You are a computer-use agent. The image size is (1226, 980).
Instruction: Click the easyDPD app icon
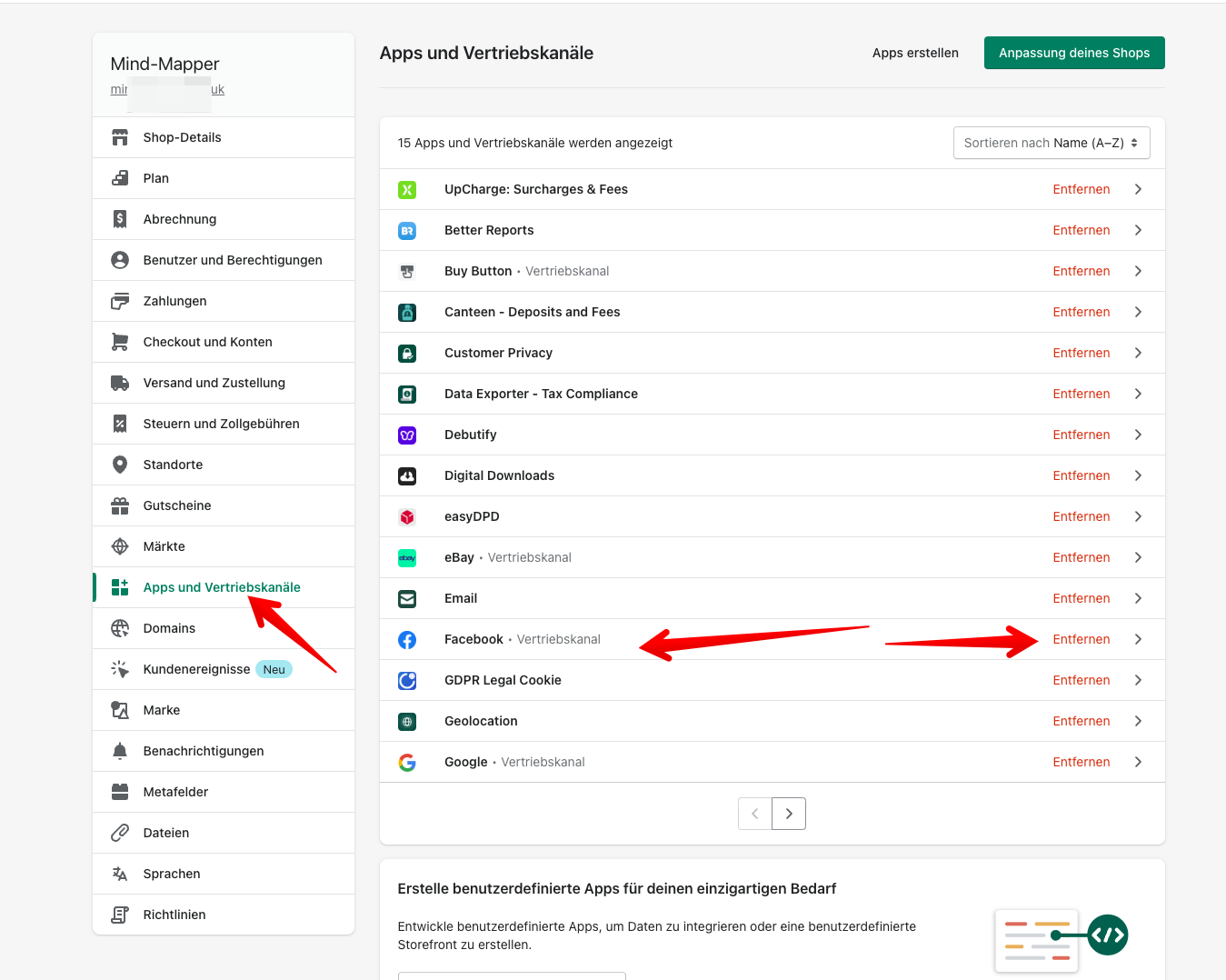click(x=407, y=517)
